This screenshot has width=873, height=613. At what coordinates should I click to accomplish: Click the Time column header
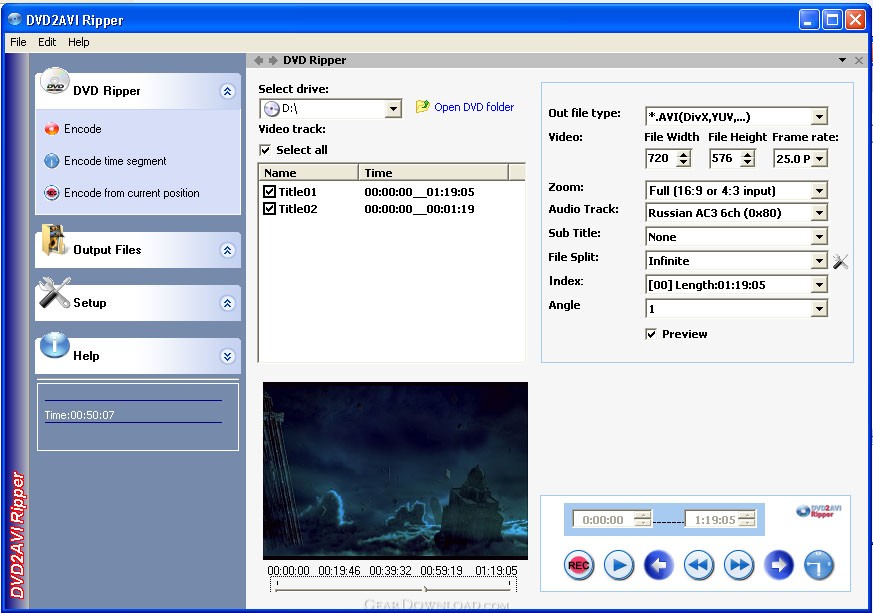(x=434, y=173)
